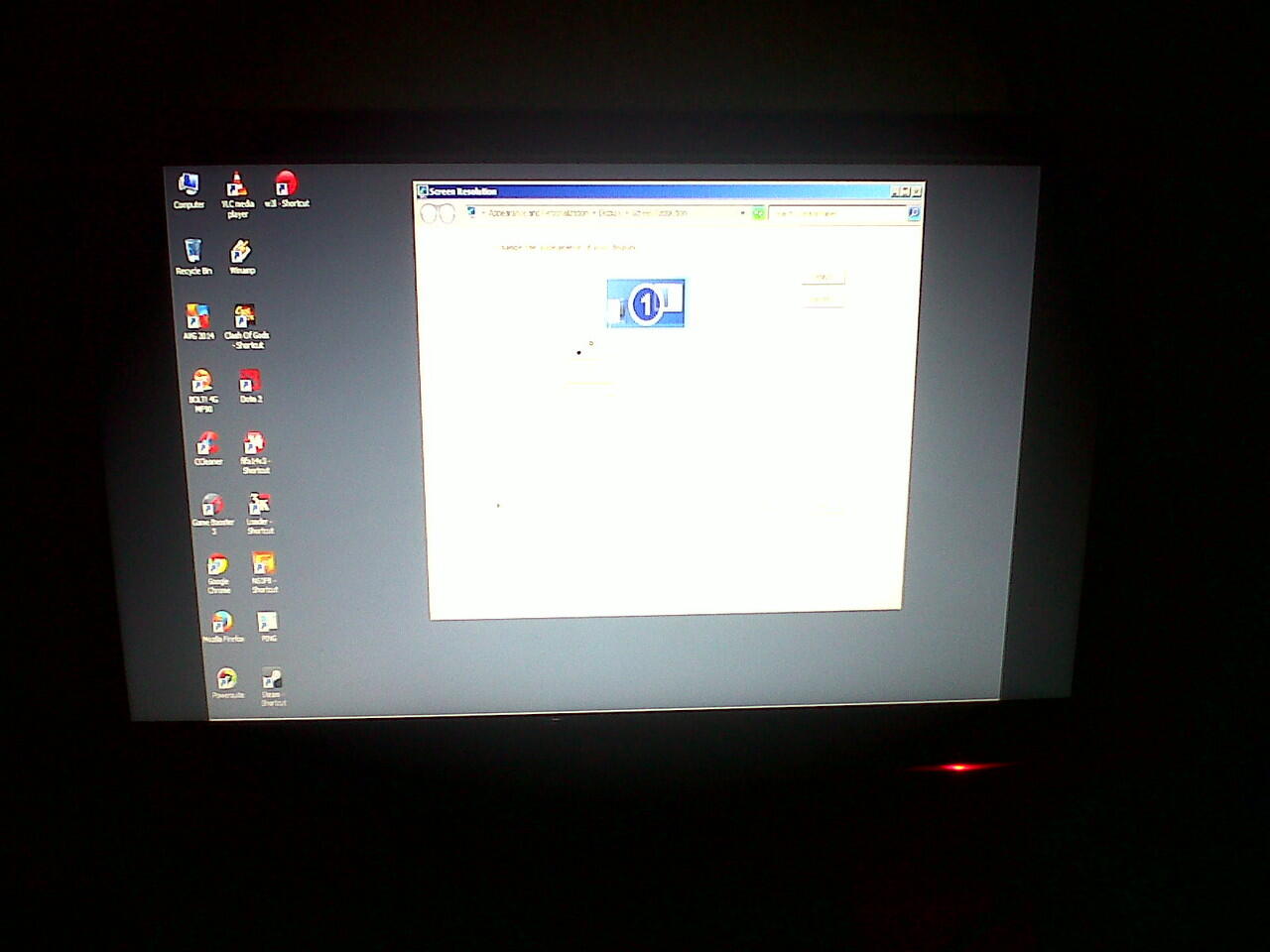Open the NSFS Shortcut icon

263,572
